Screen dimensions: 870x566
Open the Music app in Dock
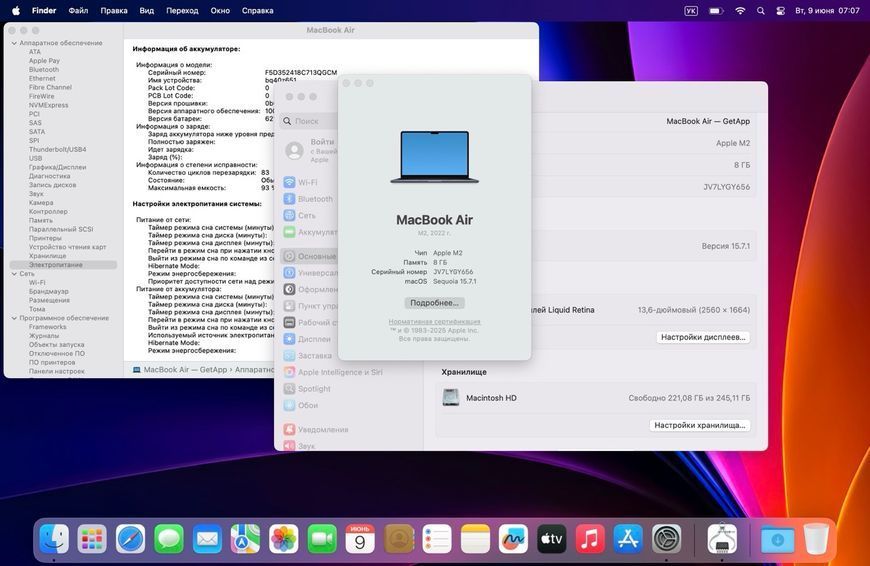pyautogui.click(x=590, y=538)
